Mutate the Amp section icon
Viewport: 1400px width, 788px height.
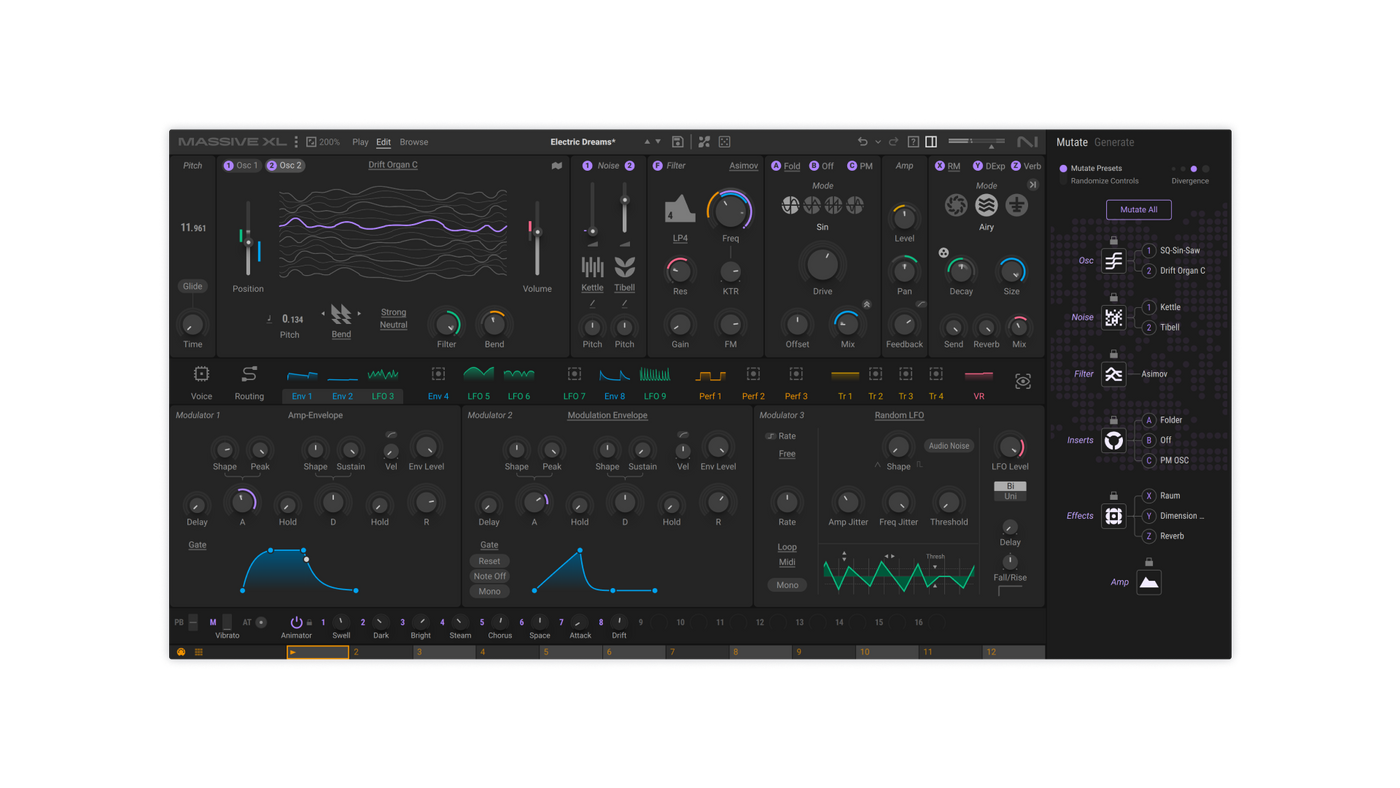coord(1149,582)
